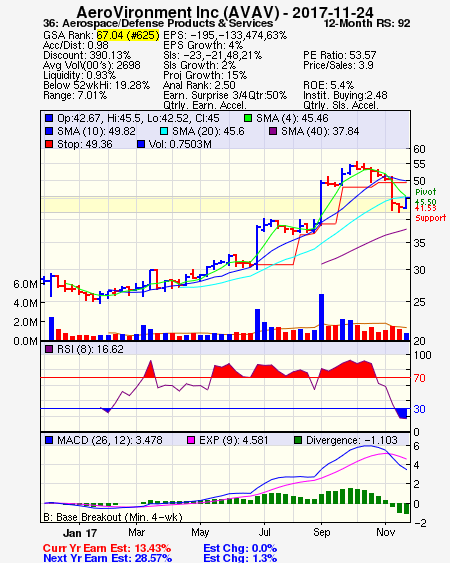Click the highlighted GSA Rank 67.04 (#625) value
This screenshot has height=563, width=450.
[127, 35]
